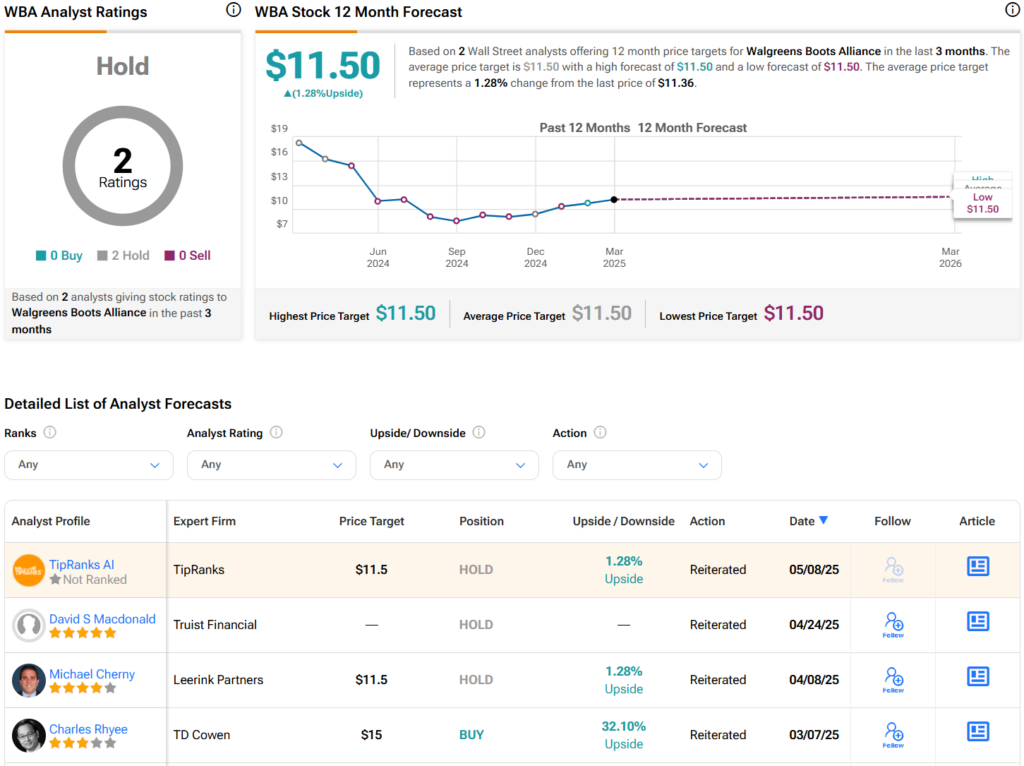Click the info icon next to Upside/ Downside
This screenshot has width=1024, height=766.
(479, 432)
